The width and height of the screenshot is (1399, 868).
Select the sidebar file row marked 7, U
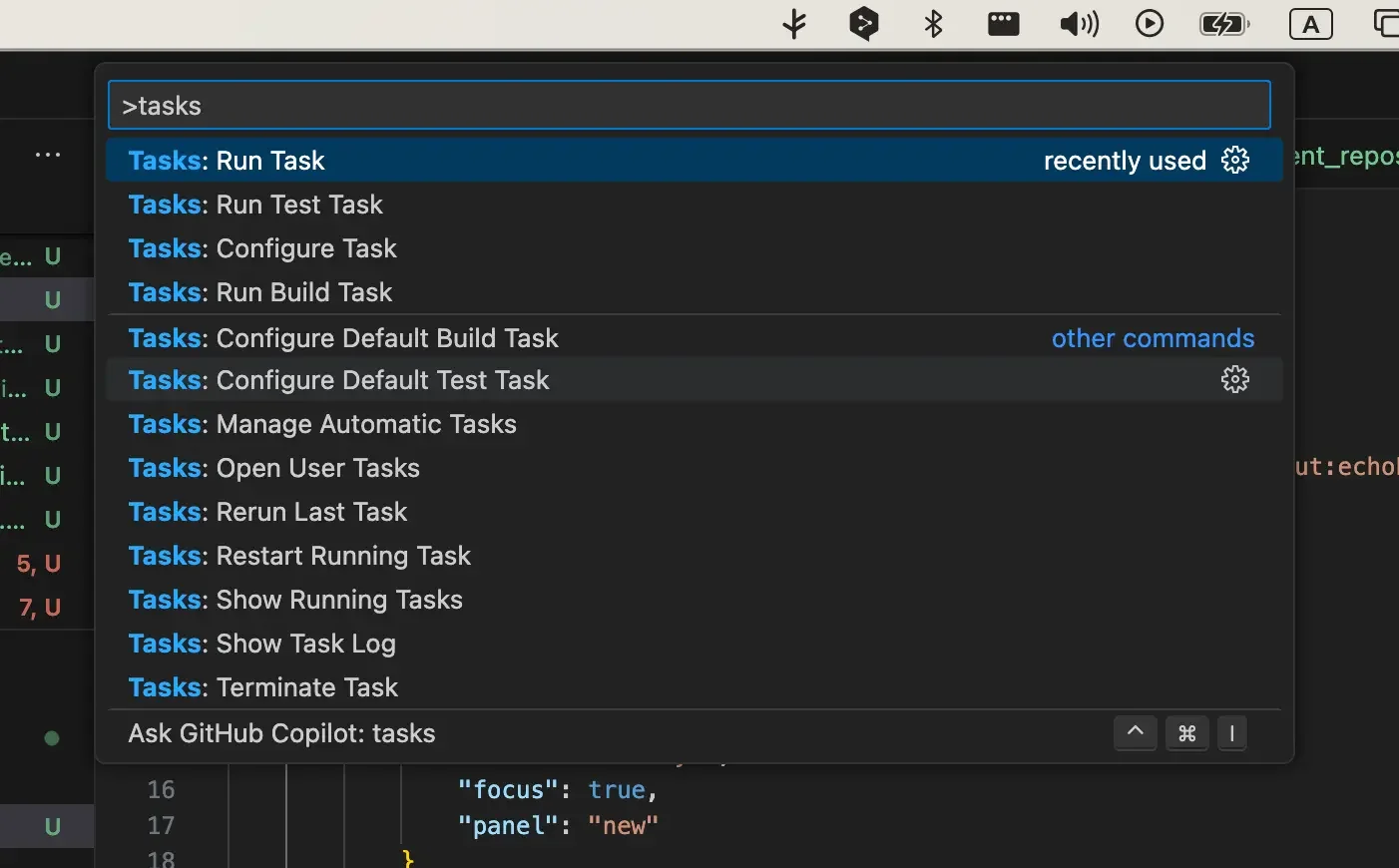coord(47,607)
